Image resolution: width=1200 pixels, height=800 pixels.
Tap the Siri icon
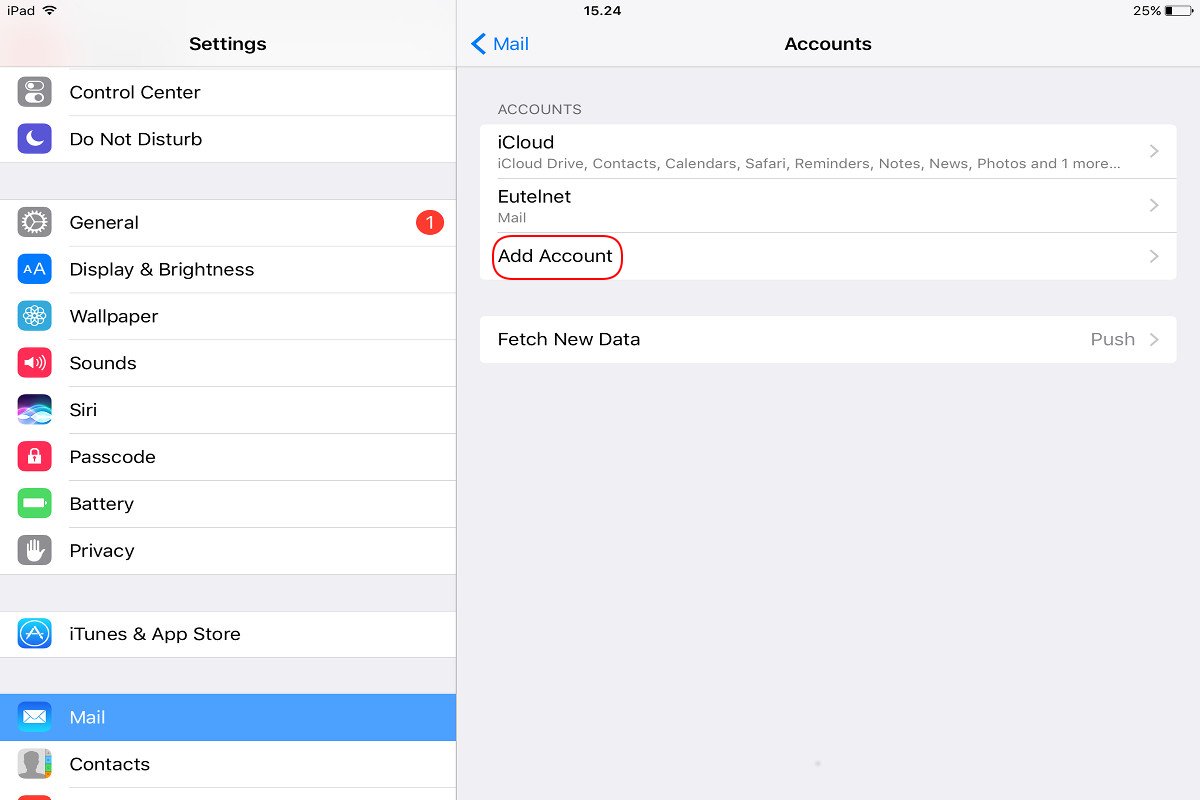pyautogui.click(x=35, y=410)
